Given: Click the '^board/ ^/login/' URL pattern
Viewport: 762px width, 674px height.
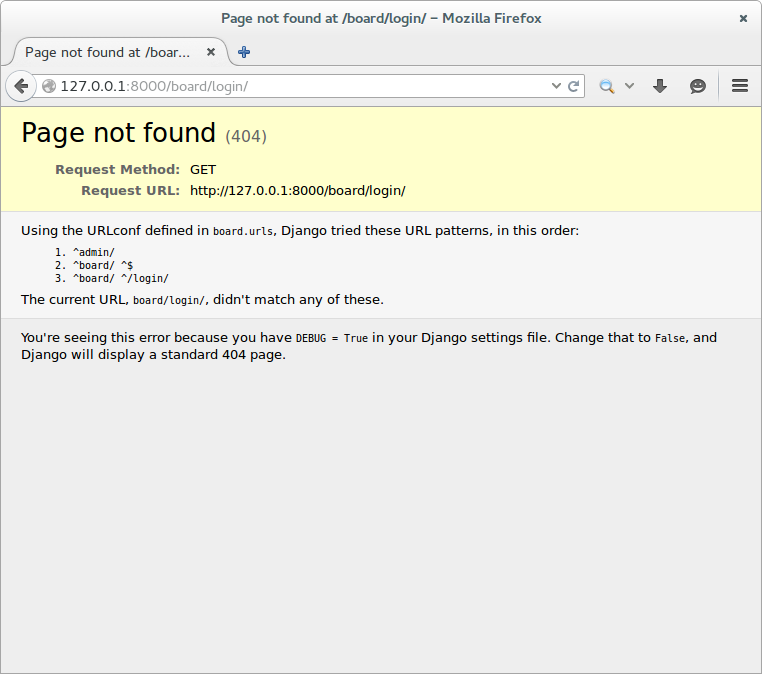Looking at the screenshot, I should [121, 278].
